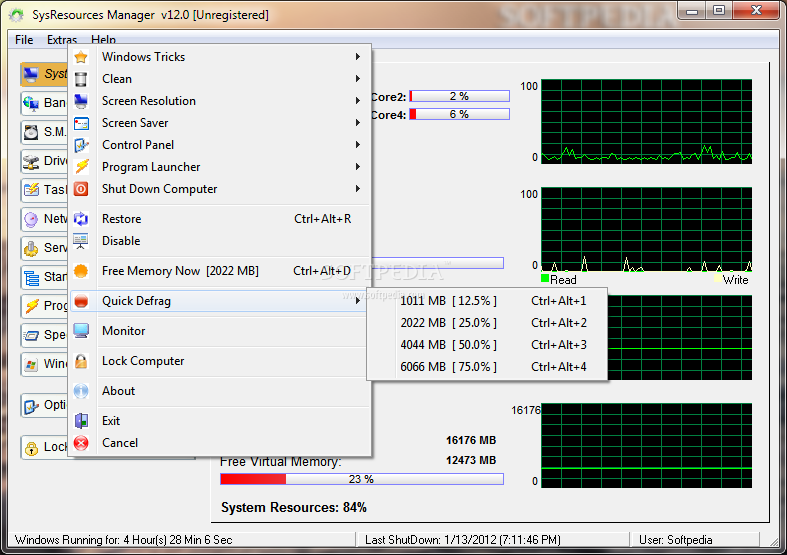Open the Netw sidebar button
Screen dimensions: 787x555
[44, 219]
